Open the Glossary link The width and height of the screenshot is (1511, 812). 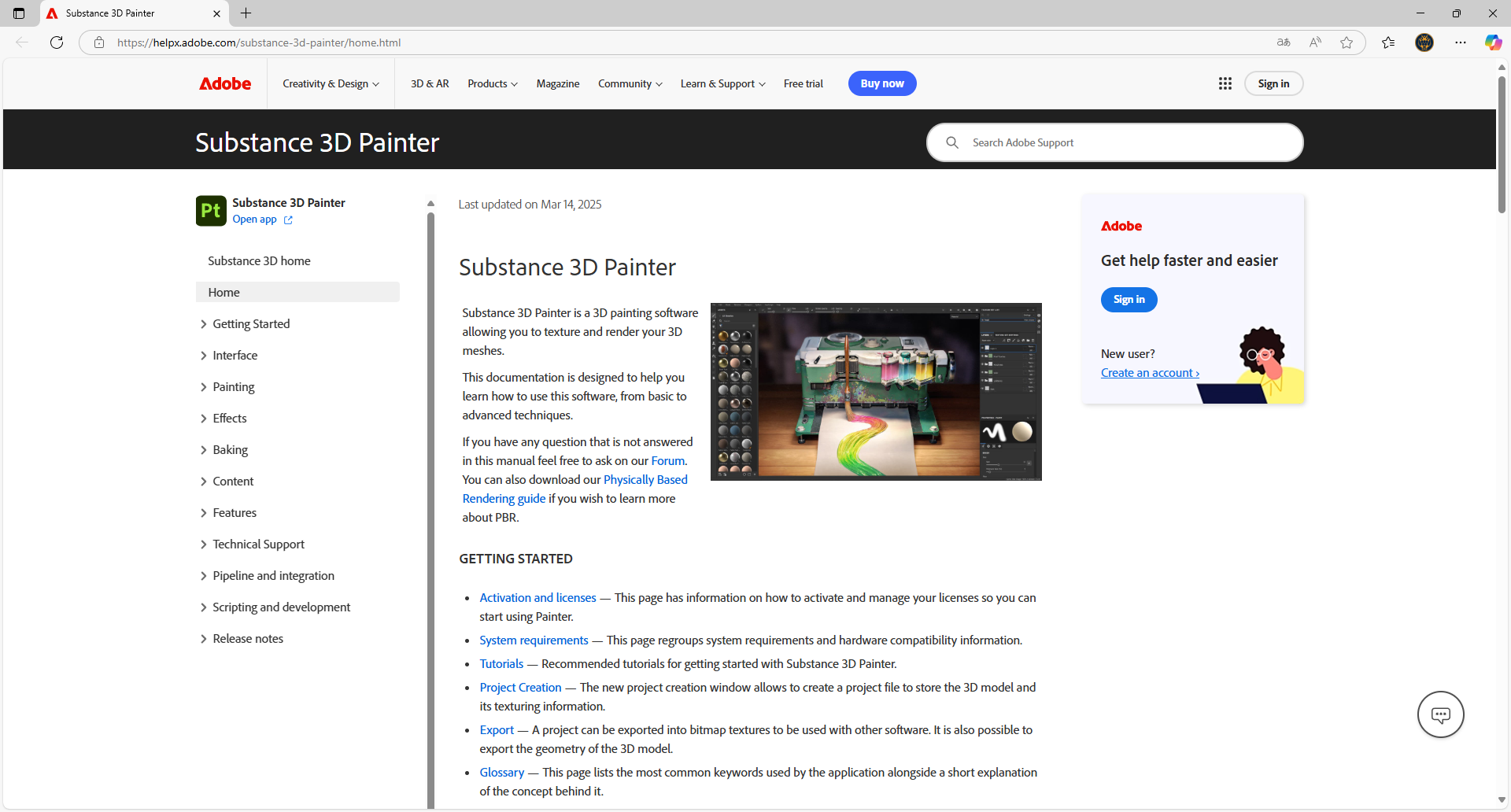(x=502, y=773)
